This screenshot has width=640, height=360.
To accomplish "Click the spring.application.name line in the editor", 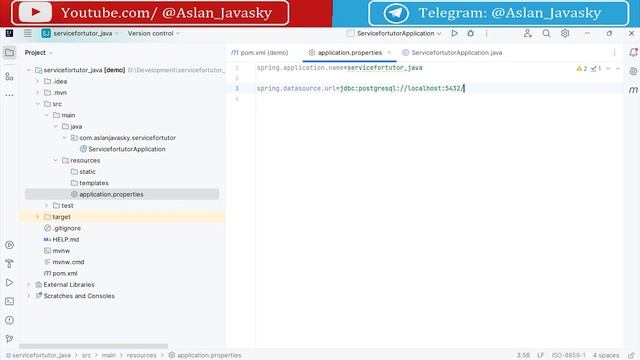I will point(340,68).
